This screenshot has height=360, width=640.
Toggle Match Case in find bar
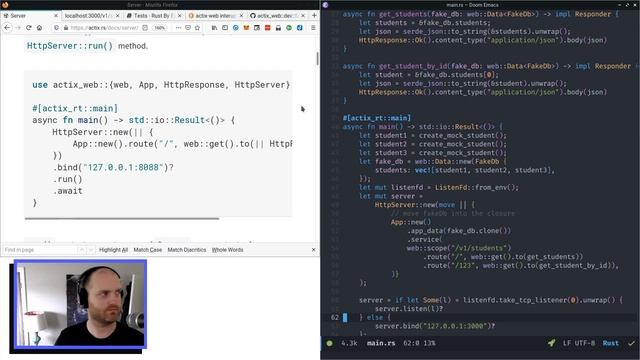pos(148,250)
